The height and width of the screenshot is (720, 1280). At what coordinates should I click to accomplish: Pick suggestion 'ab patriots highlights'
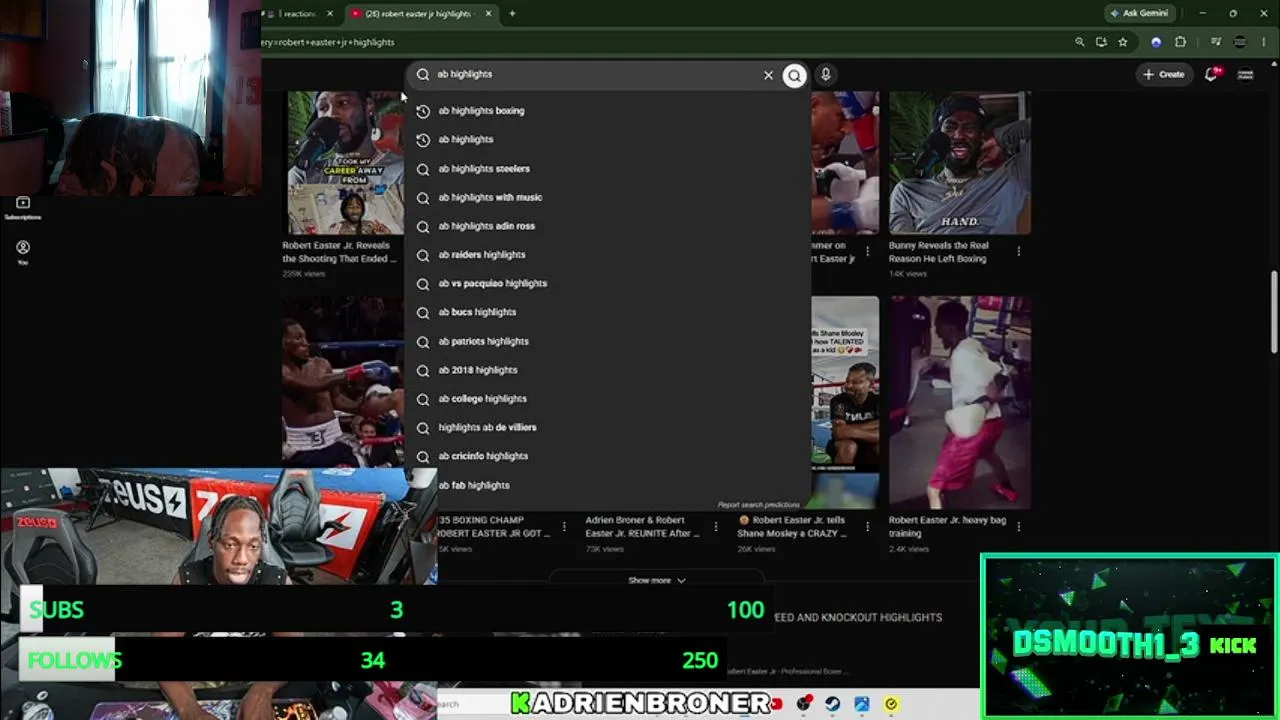pos(608,341)
